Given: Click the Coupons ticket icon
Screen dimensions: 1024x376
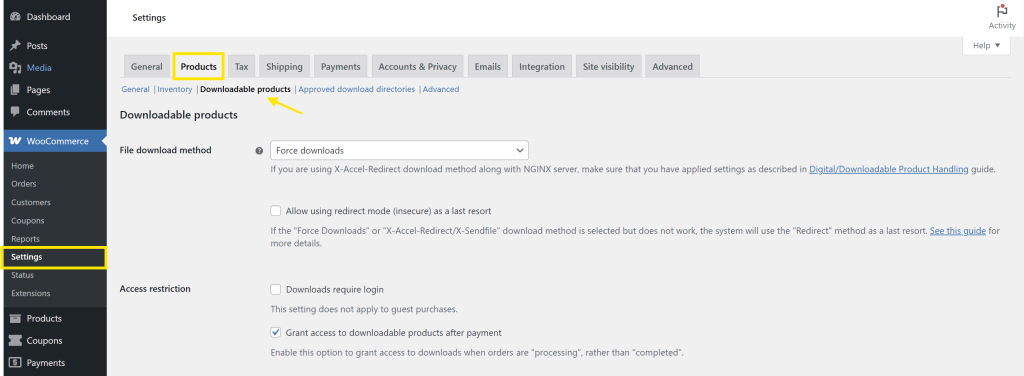Looking at the screenshot, I should (16, 341).
